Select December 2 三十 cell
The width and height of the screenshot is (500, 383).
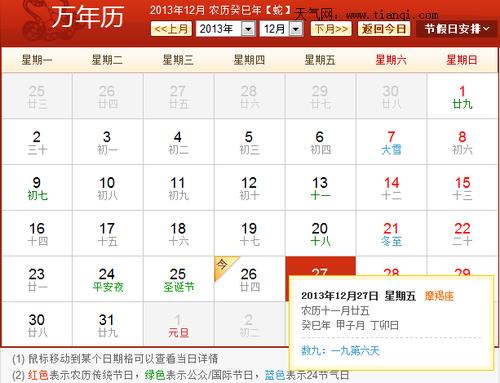[37, 142]
